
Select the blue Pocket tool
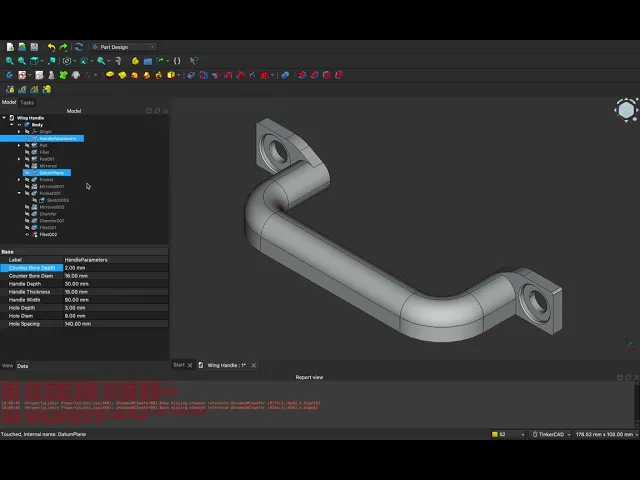(x=191, y=75)
